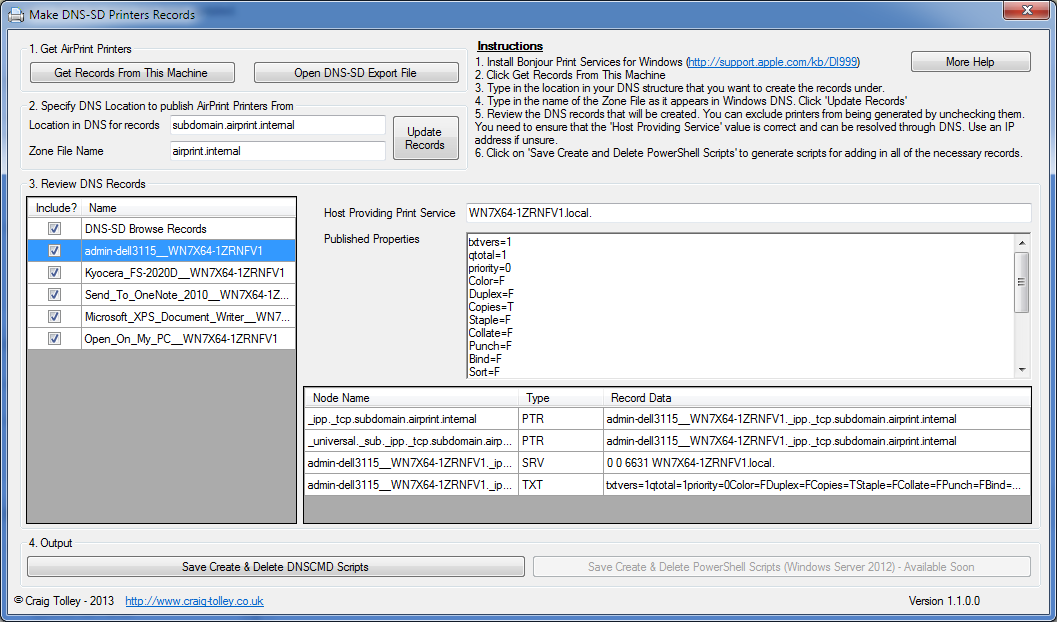Follow the support.apple.com/kb/DI999 link

click(773, 62)
